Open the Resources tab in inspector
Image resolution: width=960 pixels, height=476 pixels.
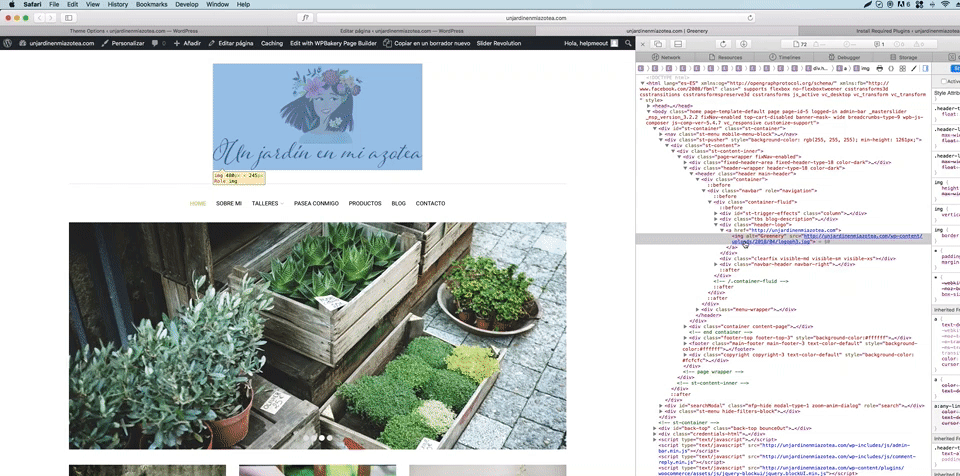coord(725,57)
